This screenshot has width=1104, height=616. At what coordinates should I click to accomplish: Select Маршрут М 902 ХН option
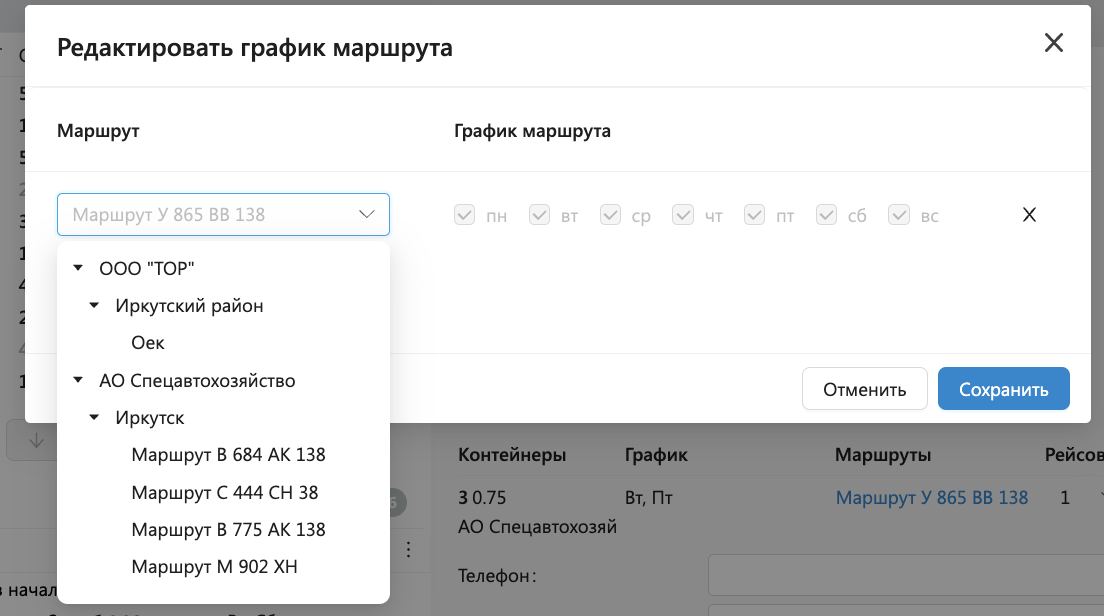click(x=214, y=567)
